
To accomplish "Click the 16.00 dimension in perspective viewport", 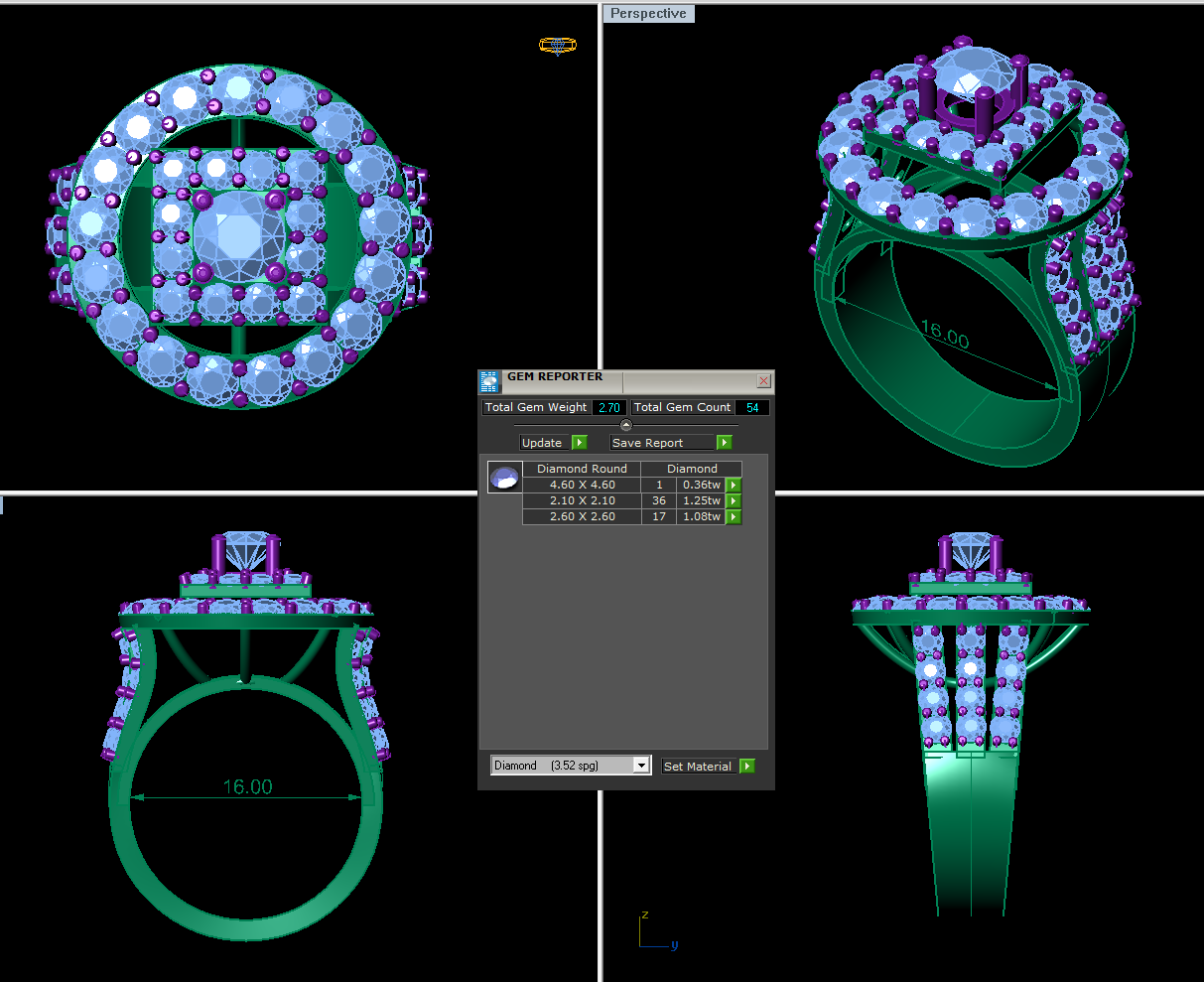I will [x=945, y=336].
